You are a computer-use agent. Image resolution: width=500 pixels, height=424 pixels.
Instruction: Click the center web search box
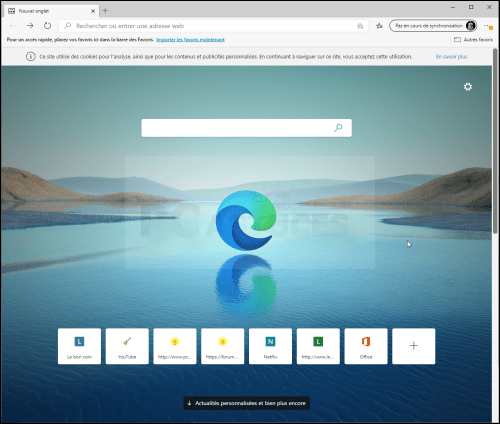tap(246, 128)
